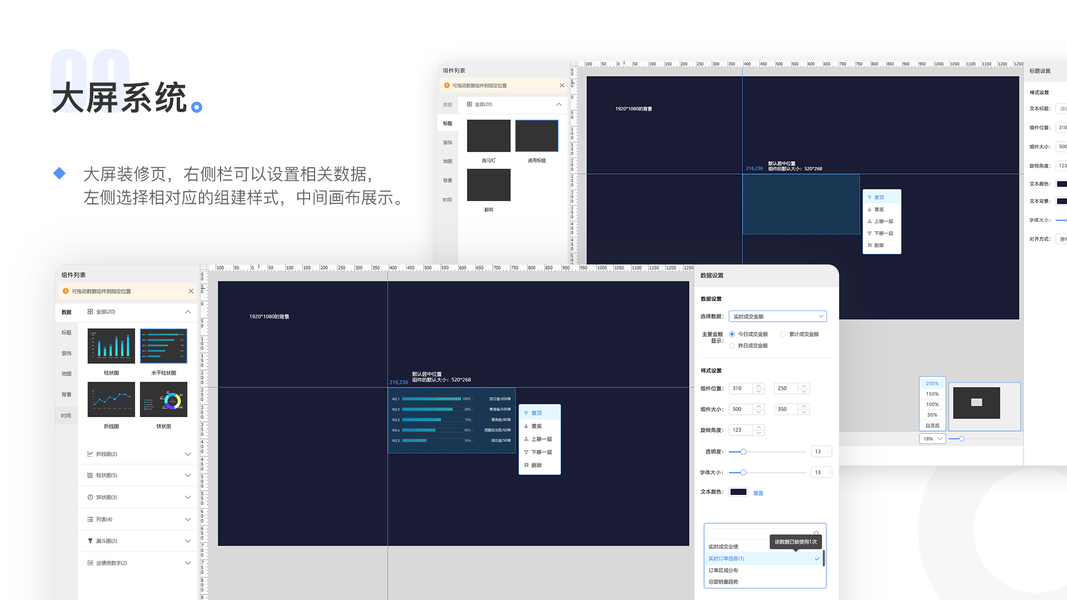Screen dimensions: 1067x600
Task: Click the grid icon beside 全部(20) in back window
Action: click(x=470, y=104)
